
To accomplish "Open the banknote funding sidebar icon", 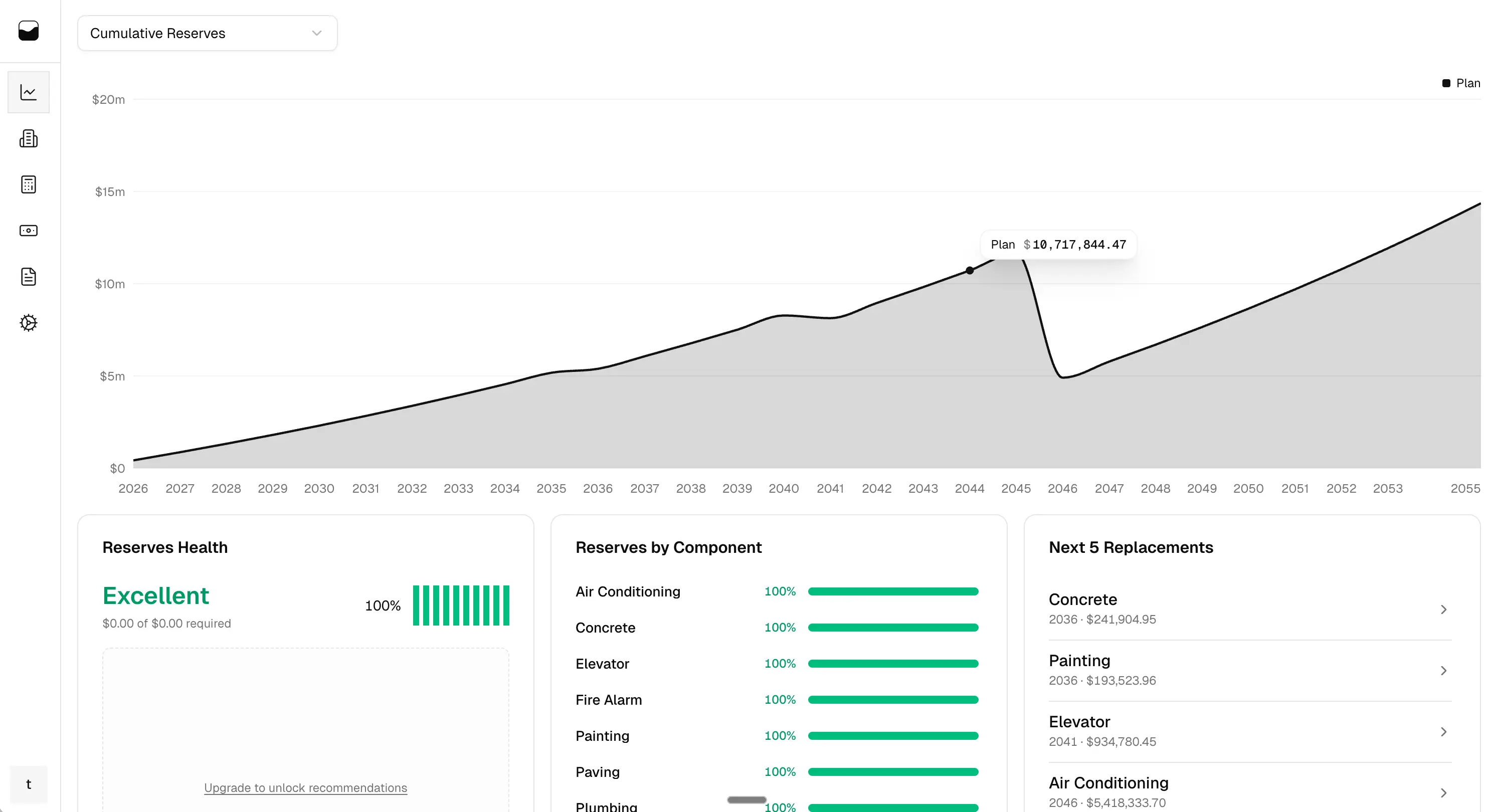I will pos(28,231).
